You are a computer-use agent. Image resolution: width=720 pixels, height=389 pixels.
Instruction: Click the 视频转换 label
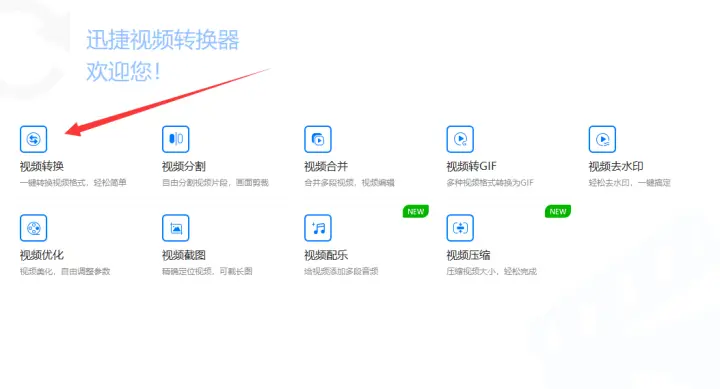[x=42, y=166]
